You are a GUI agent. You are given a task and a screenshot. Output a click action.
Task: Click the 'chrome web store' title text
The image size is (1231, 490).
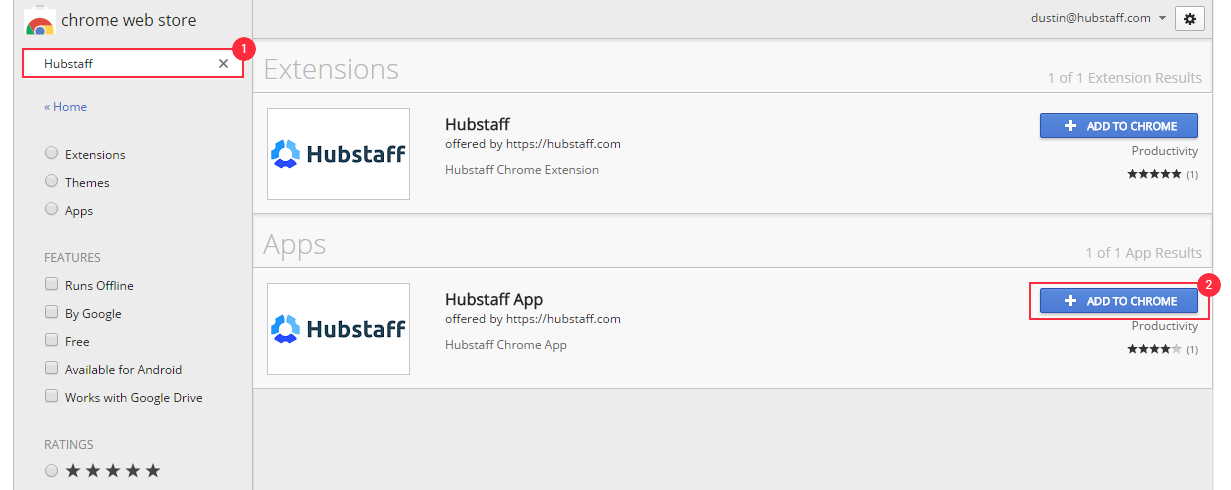(x=129, y=20)
